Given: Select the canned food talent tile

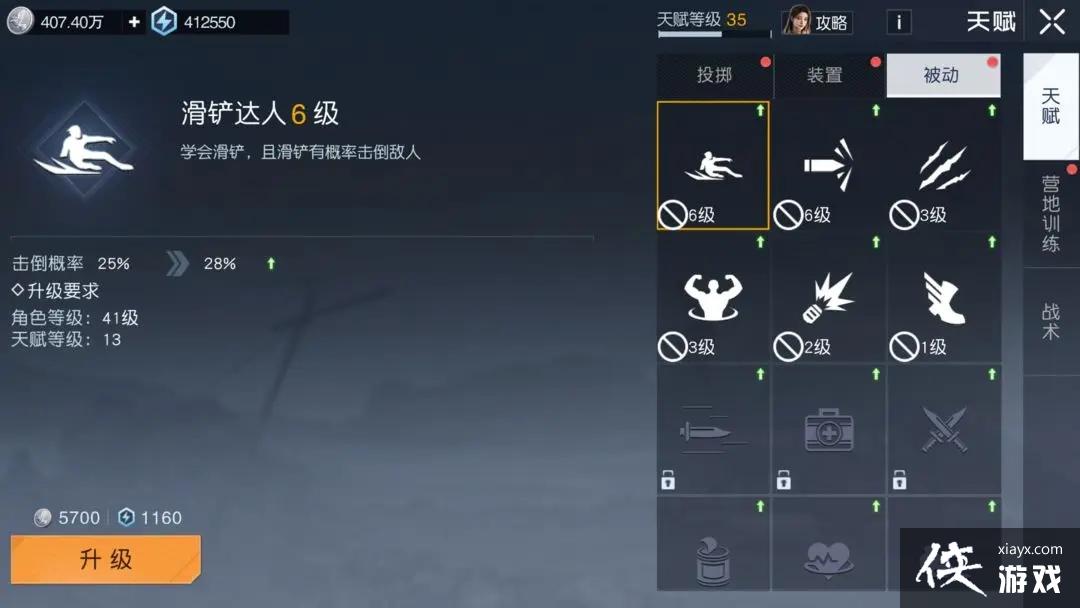Looking at the screenshot, I should pos(713,545).
